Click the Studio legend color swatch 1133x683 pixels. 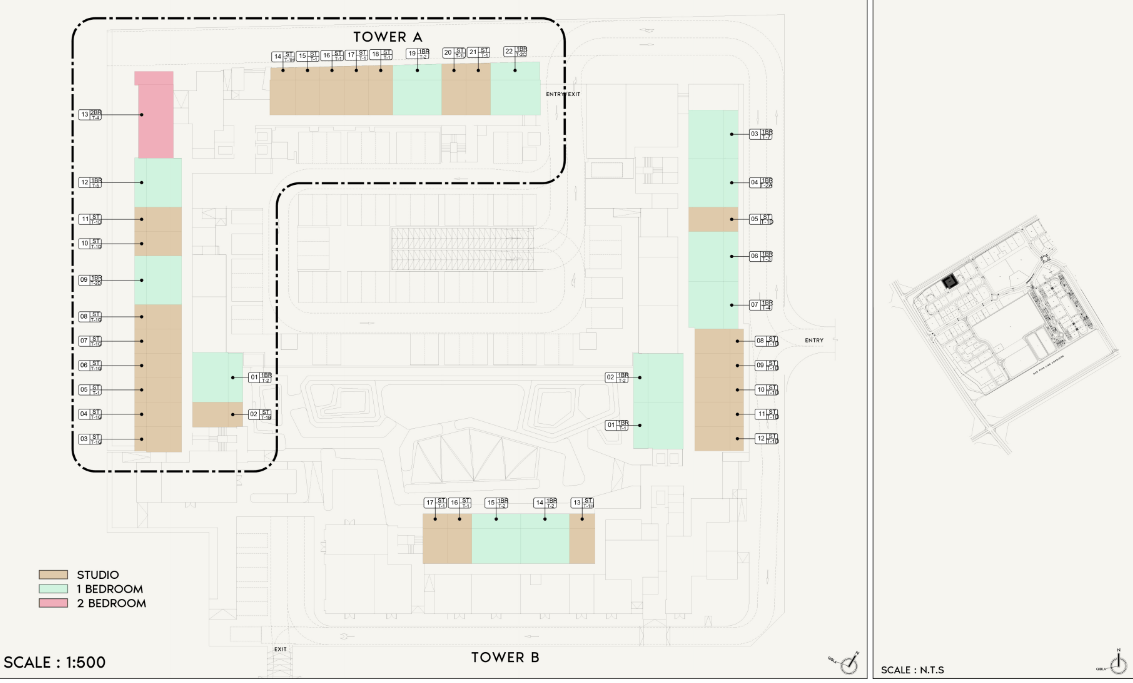[53, 575]
